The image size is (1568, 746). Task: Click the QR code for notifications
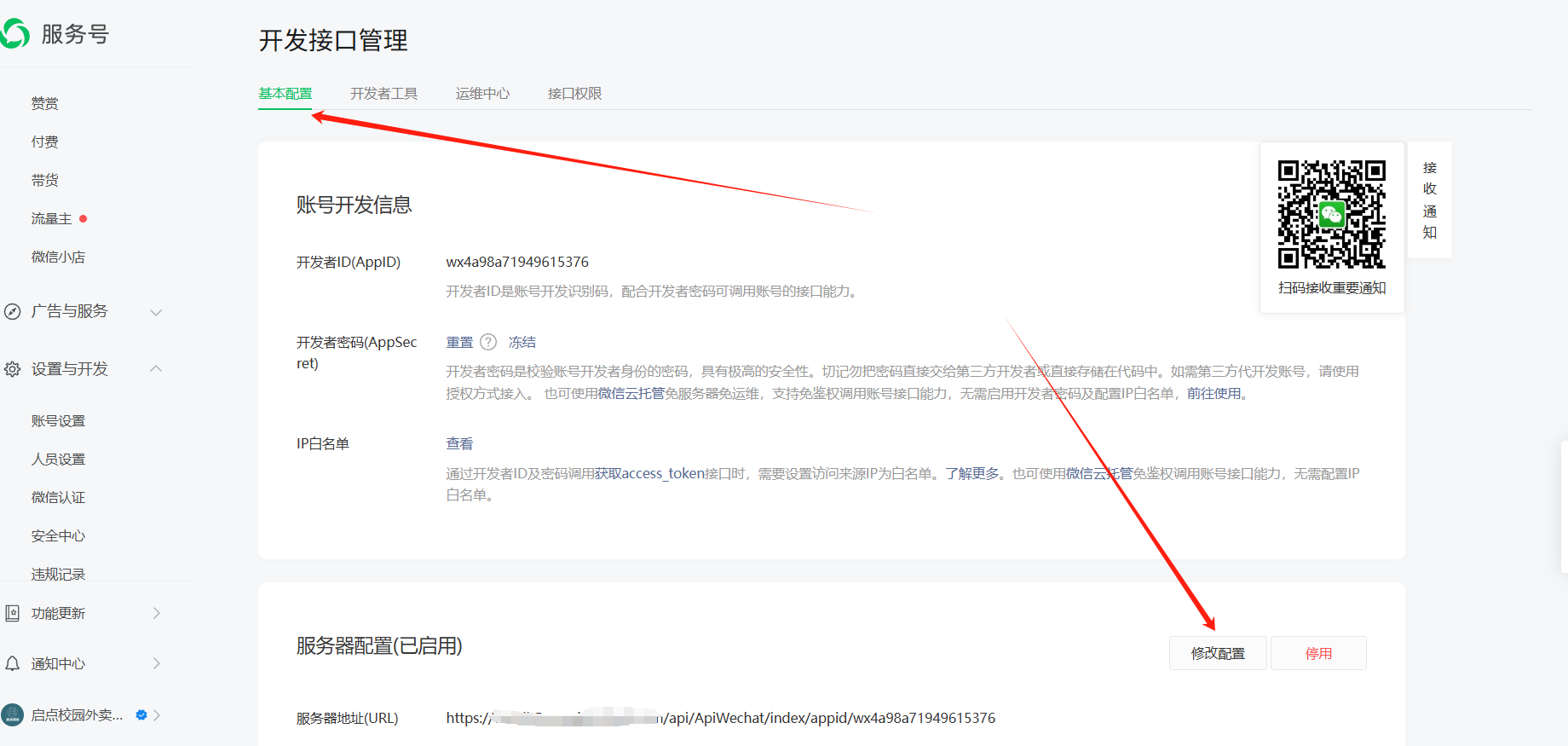[x=1331, y=214]
